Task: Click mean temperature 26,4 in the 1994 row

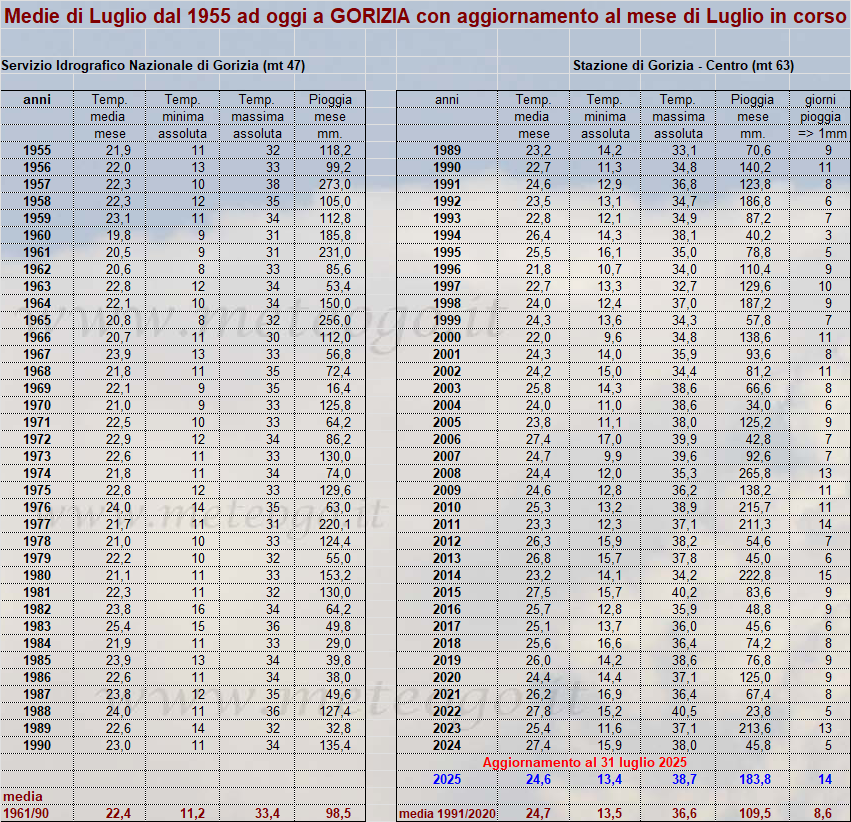Action: coord(538,235)
